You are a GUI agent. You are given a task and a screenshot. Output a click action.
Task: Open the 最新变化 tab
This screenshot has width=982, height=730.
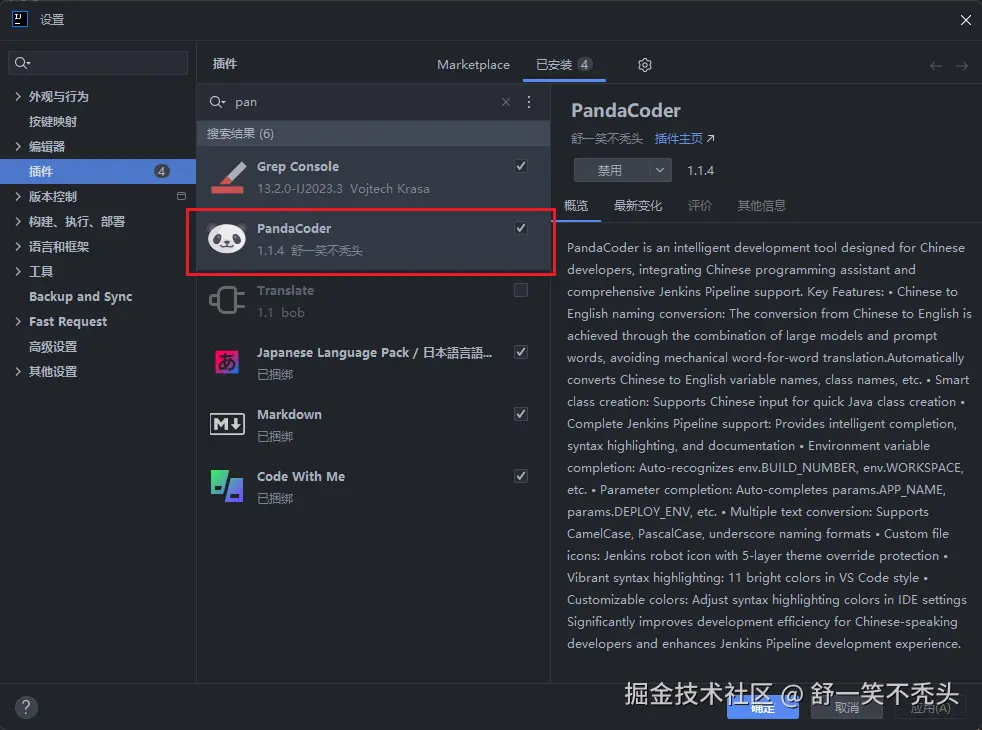coord(638,205)
